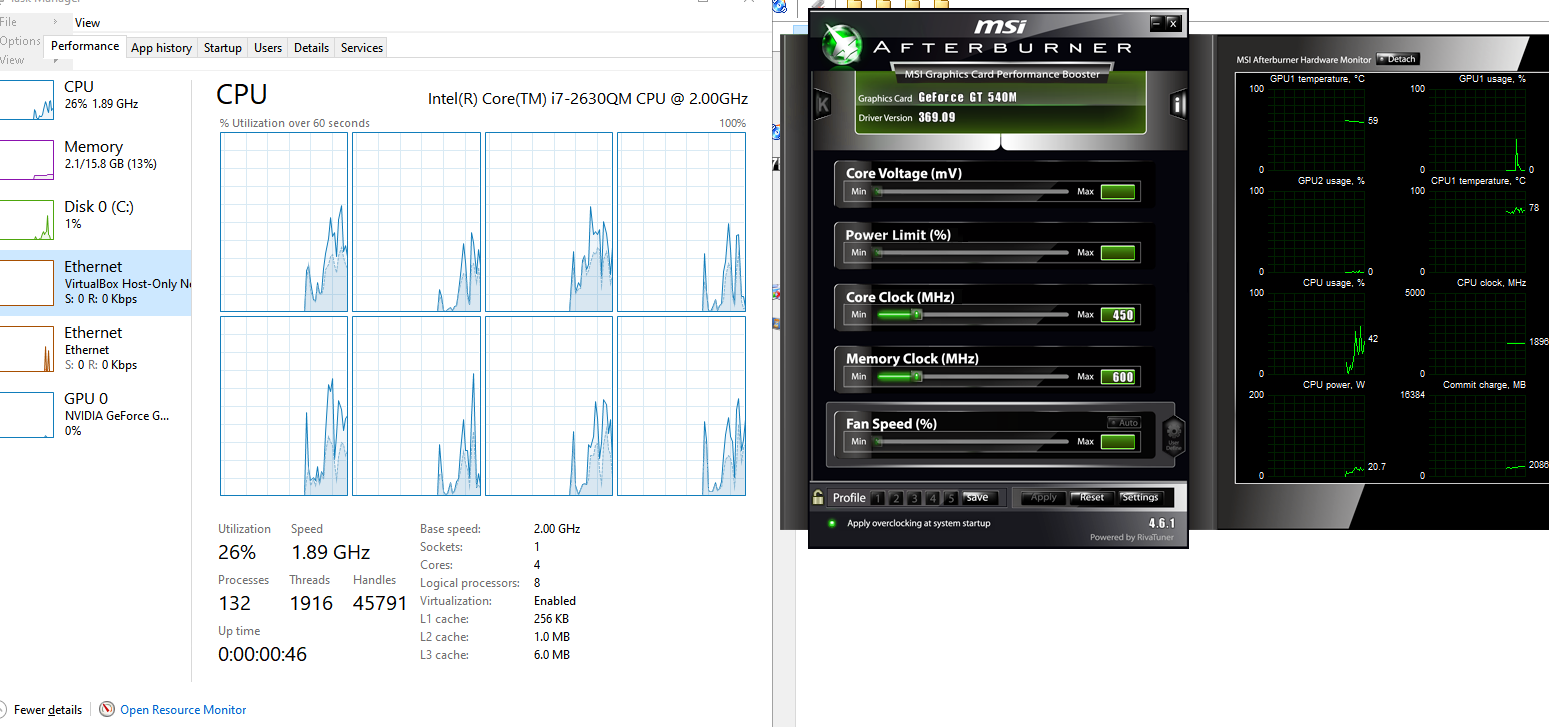Adjust the Core Voltage slider
Viewport: 1549px width, 727px height.
click(x=971, y=191)
